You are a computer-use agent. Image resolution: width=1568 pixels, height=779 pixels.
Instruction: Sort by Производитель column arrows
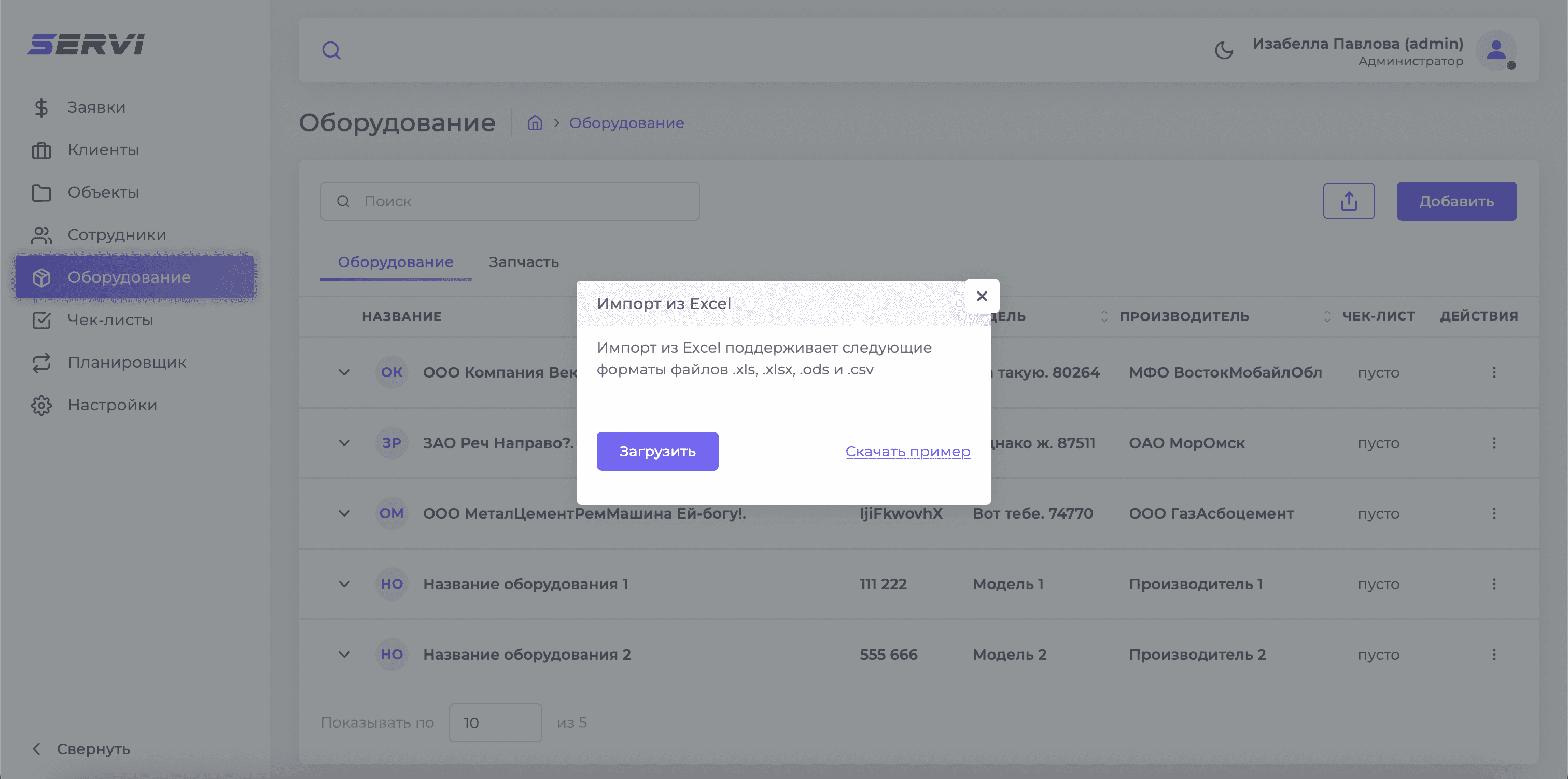tap(1327, 316)
